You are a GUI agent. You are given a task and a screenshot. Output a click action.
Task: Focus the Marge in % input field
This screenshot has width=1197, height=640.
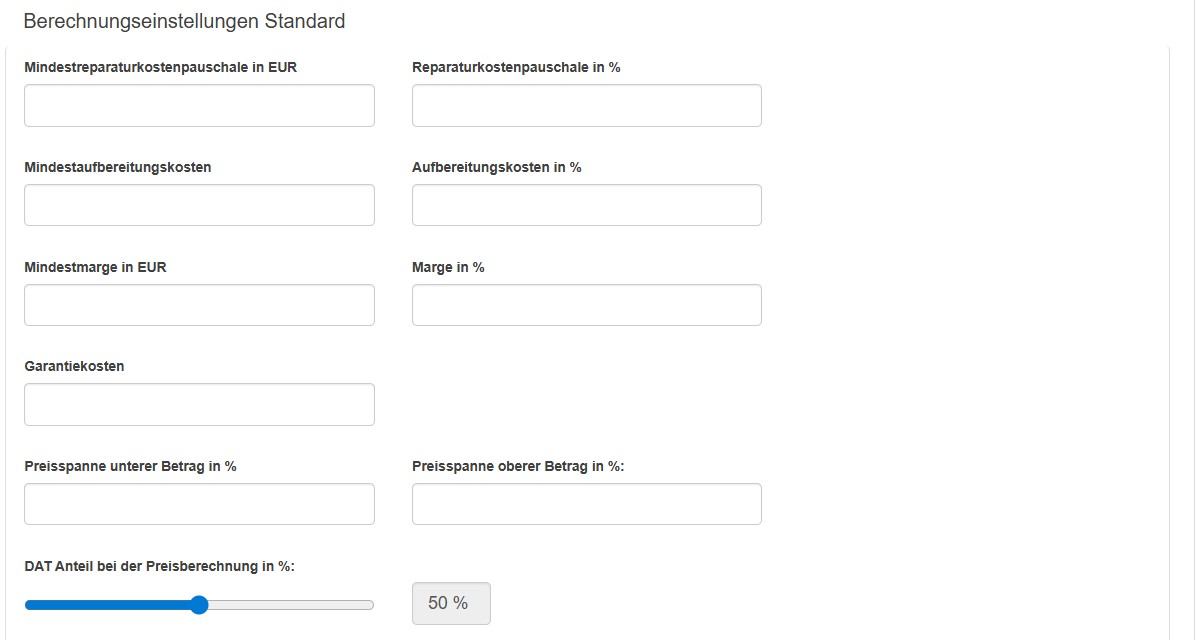click(x=586, y=305)
